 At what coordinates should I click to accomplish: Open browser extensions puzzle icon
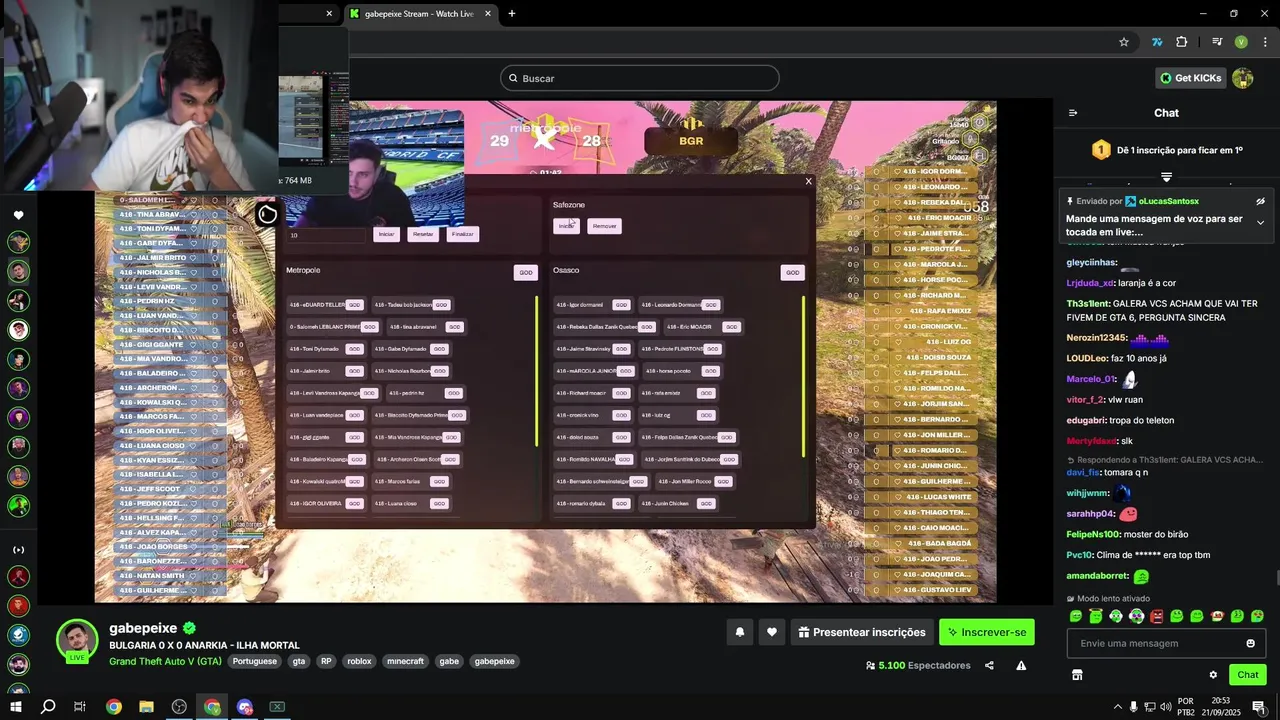pyautogui.click(x=1182, y=42)
